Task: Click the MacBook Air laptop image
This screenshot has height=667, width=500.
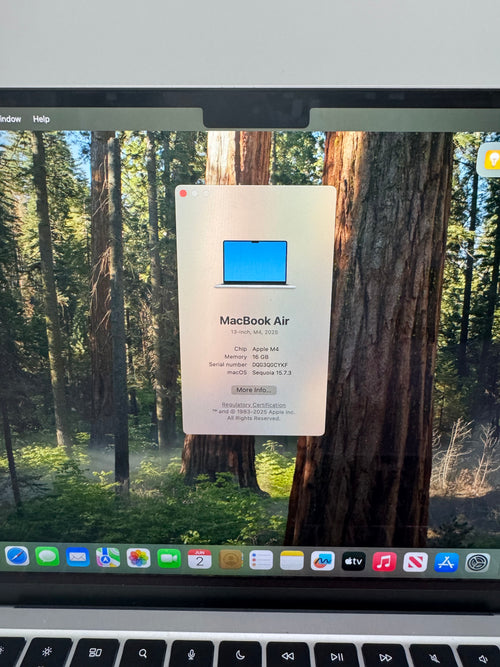Action: (x=255, y=264)
